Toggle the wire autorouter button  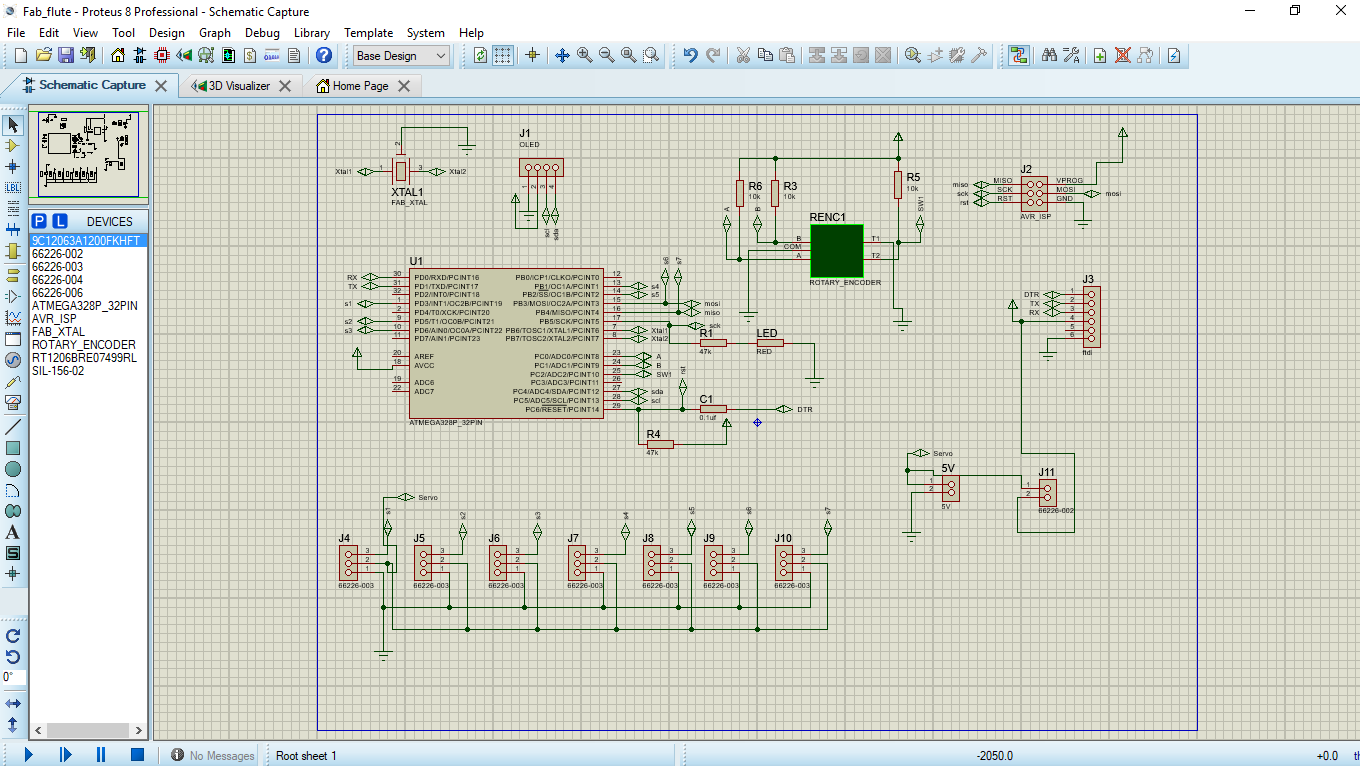coord(1018,56)
